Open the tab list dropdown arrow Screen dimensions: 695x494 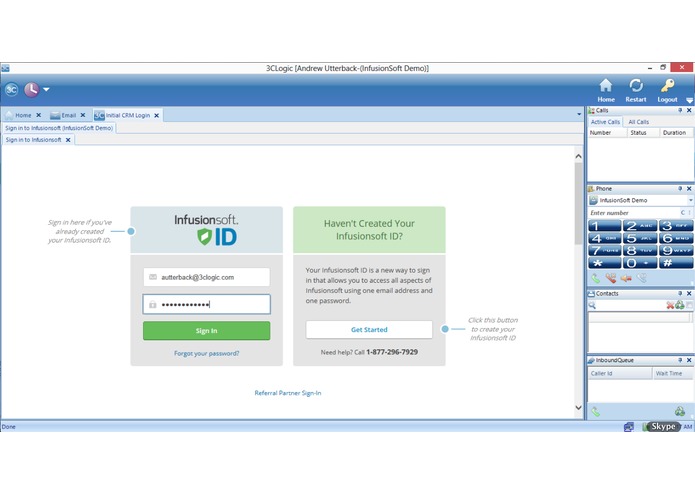tap(579, 114)
